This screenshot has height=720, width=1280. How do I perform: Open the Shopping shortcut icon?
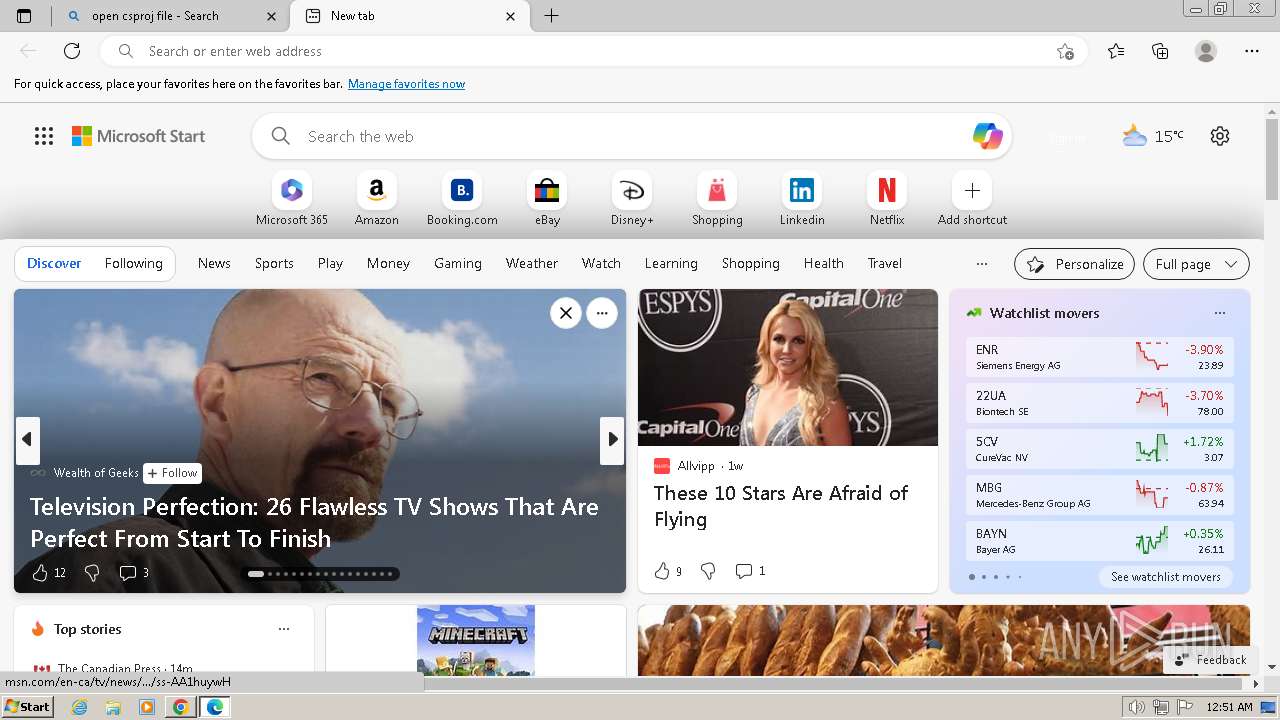click(717, 190)
